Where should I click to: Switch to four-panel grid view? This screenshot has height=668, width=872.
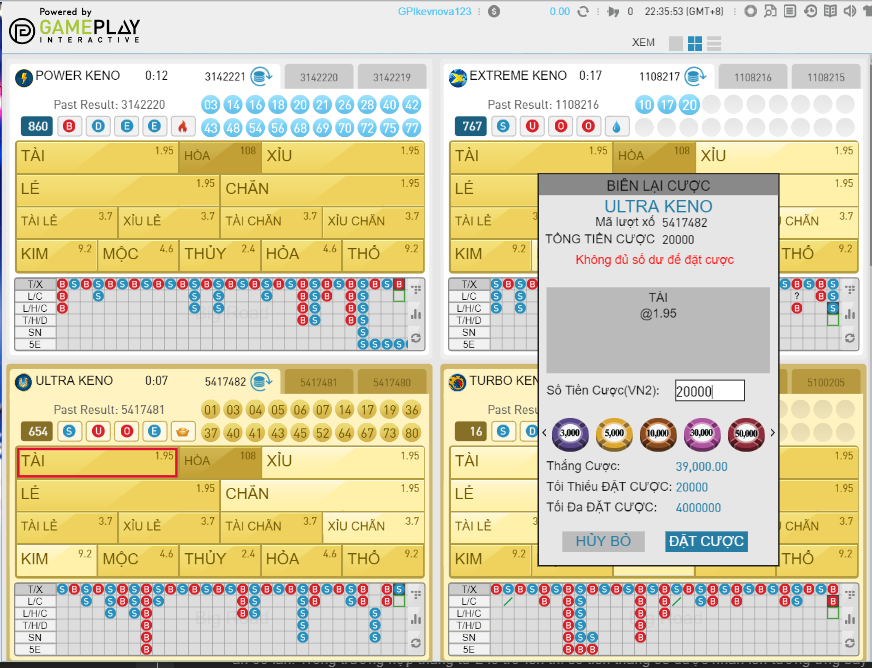(695, 44)
